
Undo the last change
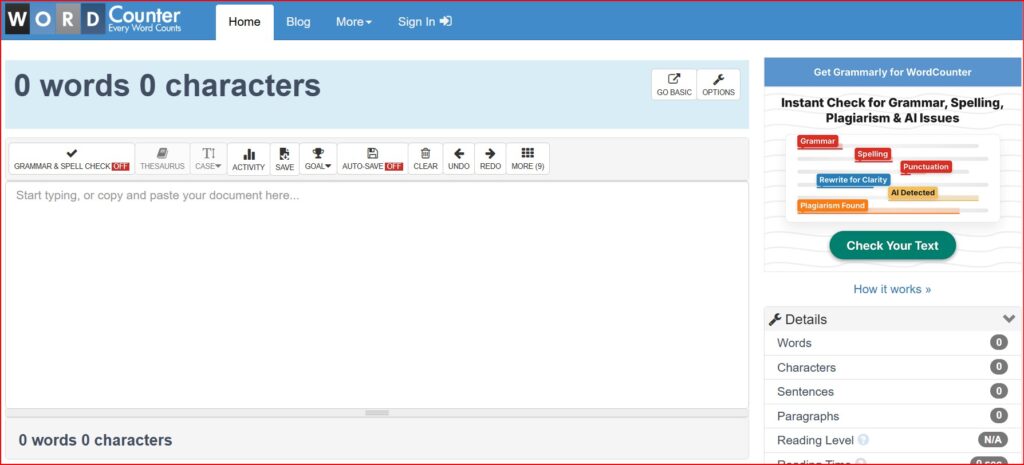[x=459, y=159]
